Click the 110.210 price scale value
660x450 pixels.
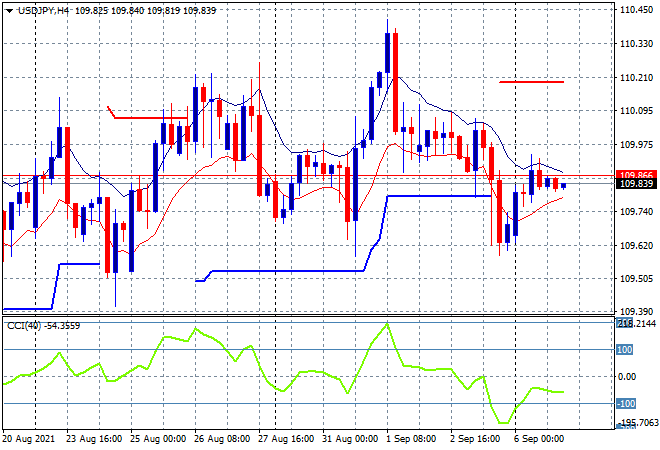click(636, 78)
